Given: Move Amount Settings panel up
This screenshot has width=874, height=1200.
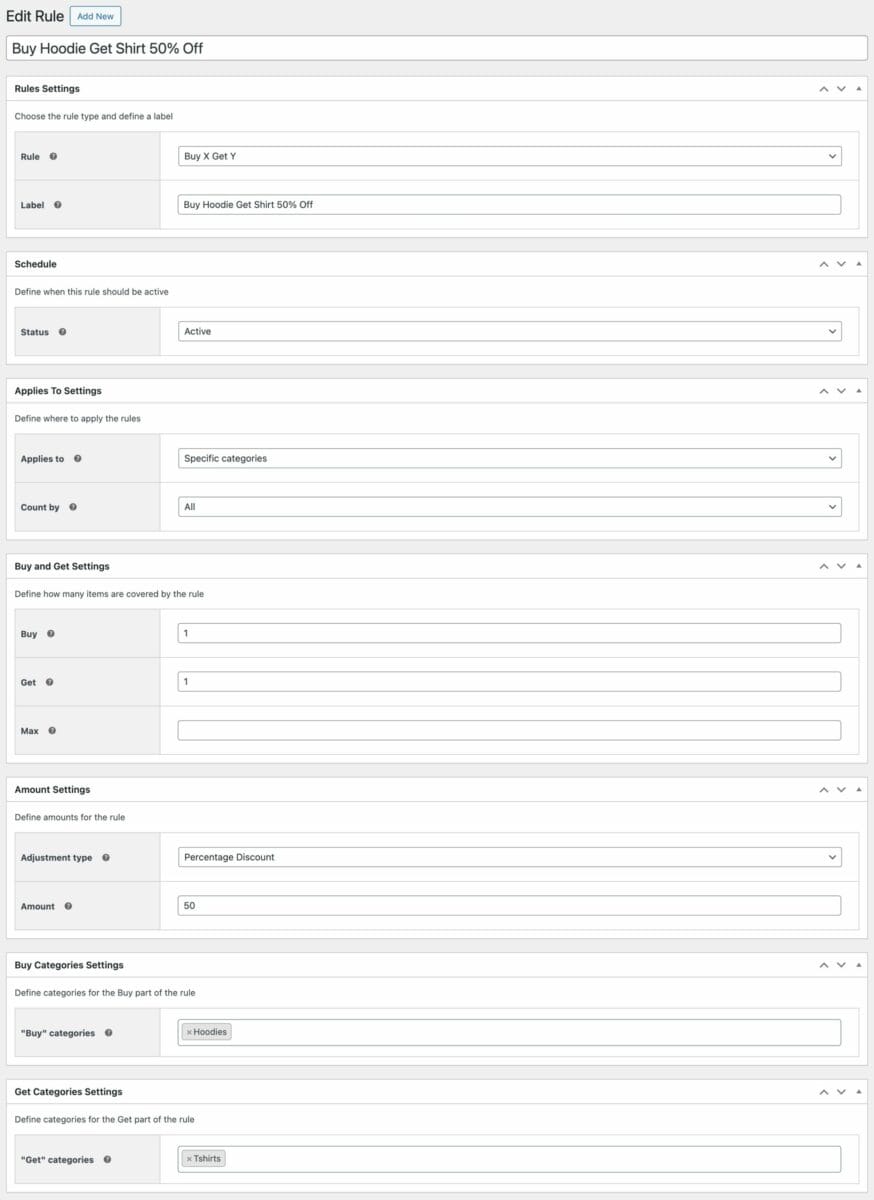Looking at the screenshot, I should pyautogui.click(x=824, y=790).
